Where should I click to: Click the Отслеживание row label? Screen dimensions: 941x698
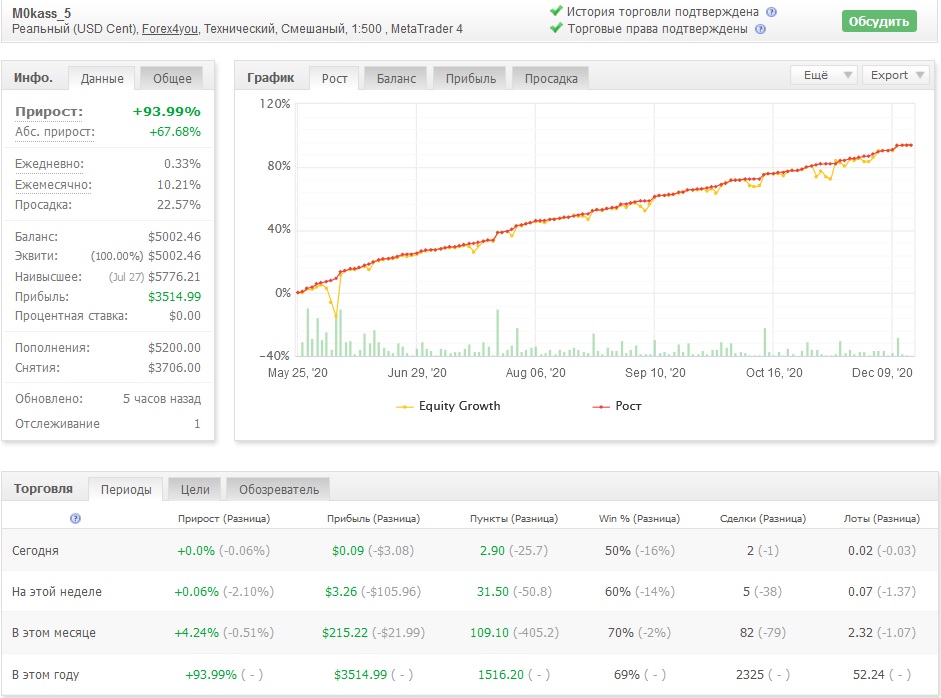(x=57, y=424)
